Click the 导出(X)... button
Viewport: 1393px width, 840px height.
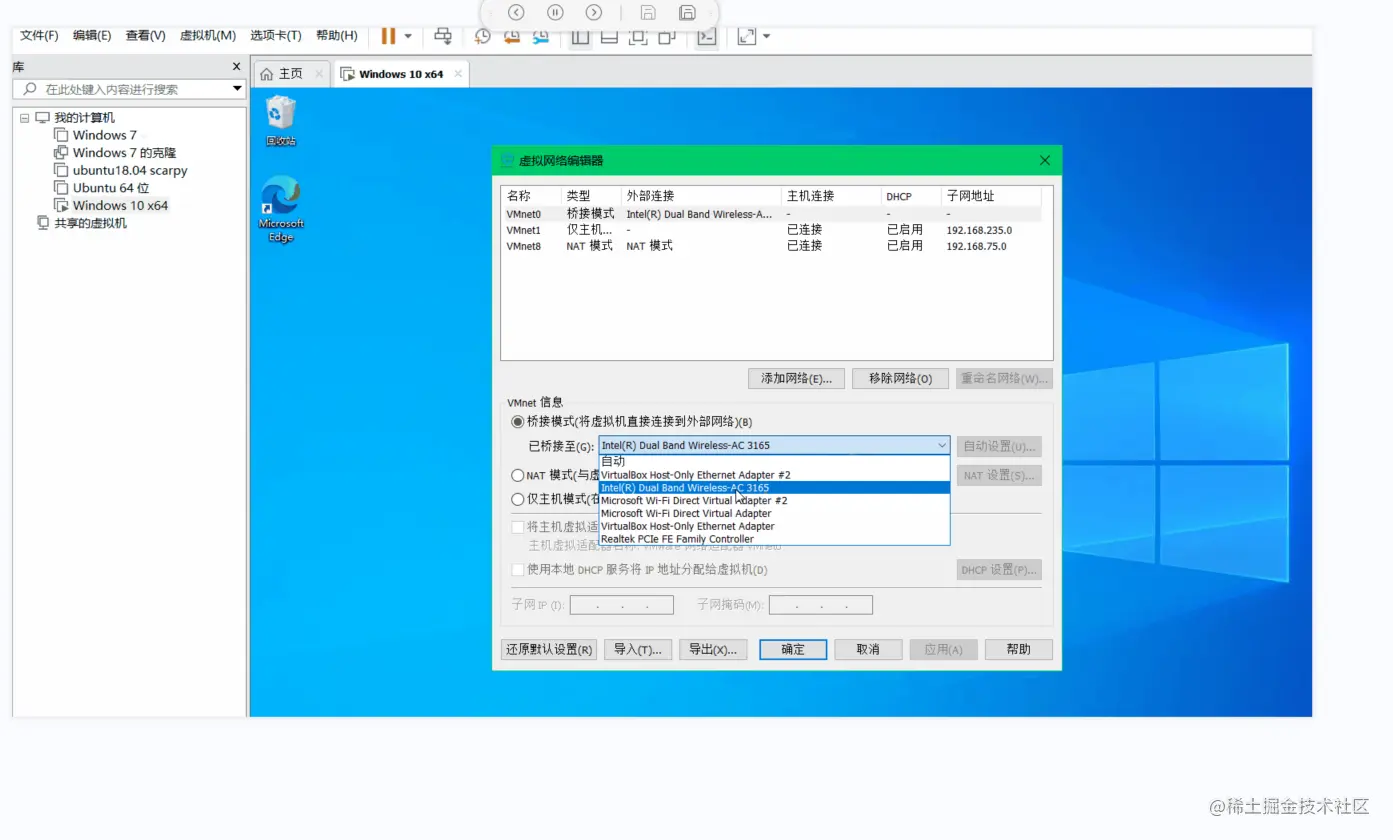coord(713,650)
